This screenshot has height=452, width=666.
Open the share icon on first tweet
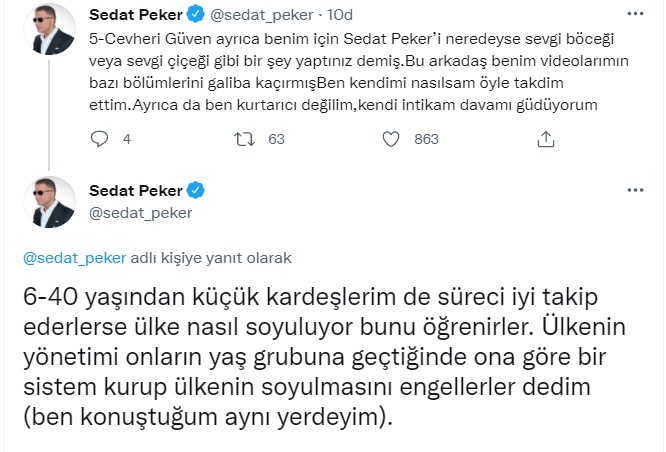coord(546,139)
